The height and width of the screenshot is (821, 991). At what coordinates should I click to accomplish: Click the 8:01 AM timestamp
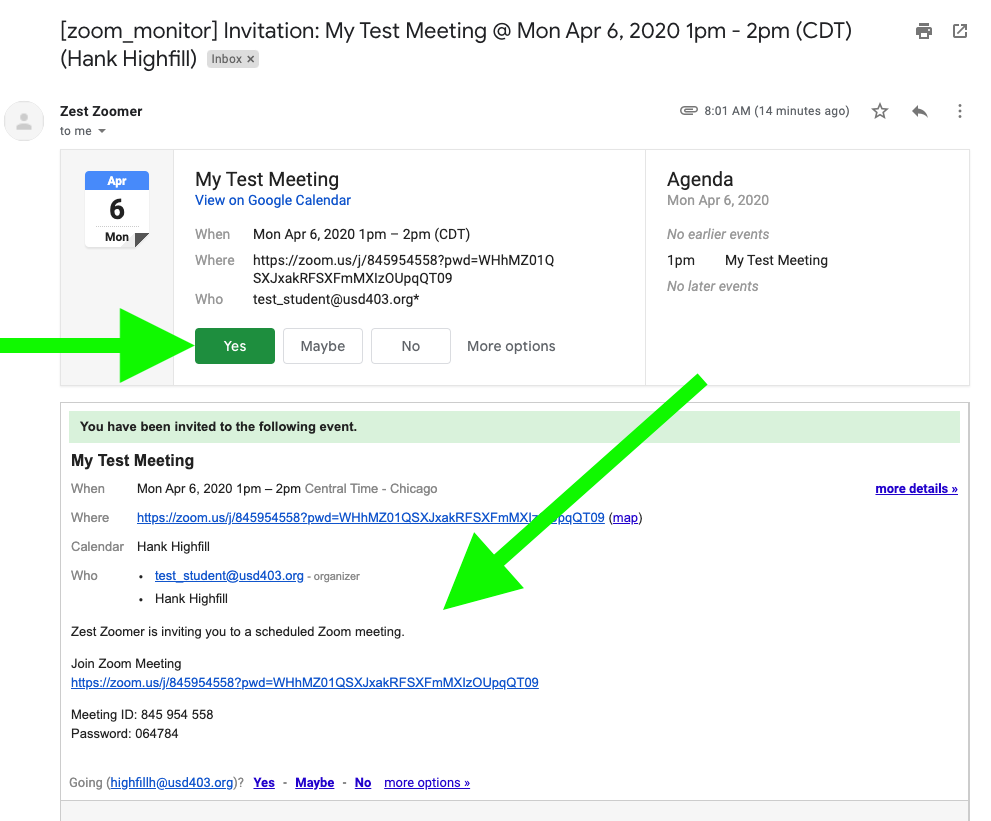(777, 111)
